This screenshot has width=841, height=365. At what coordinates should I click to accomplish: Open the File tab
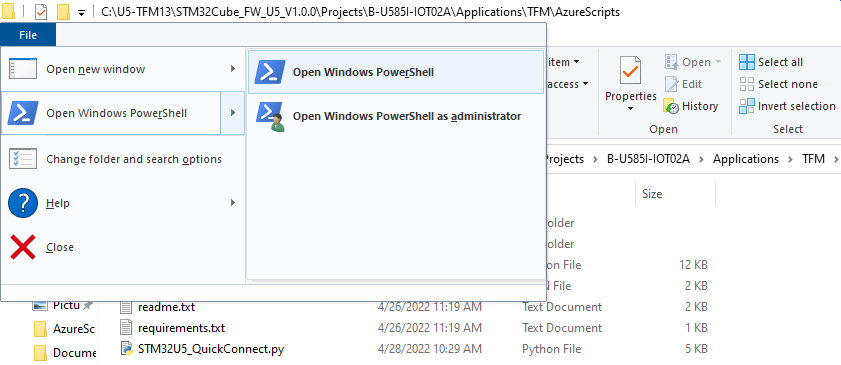(28, 35)
